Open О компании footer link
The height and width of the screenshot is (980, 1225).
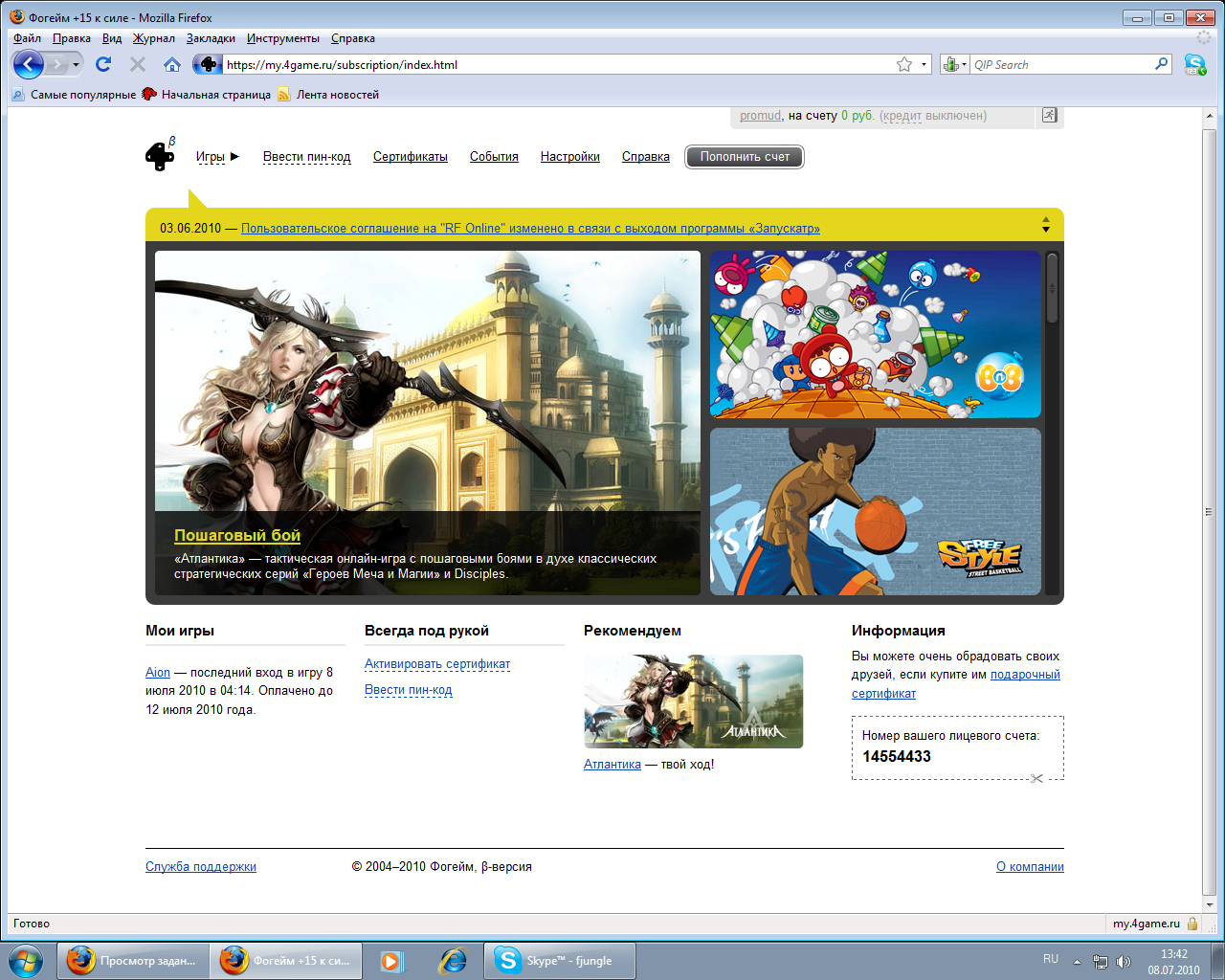tap(1030, 867)
